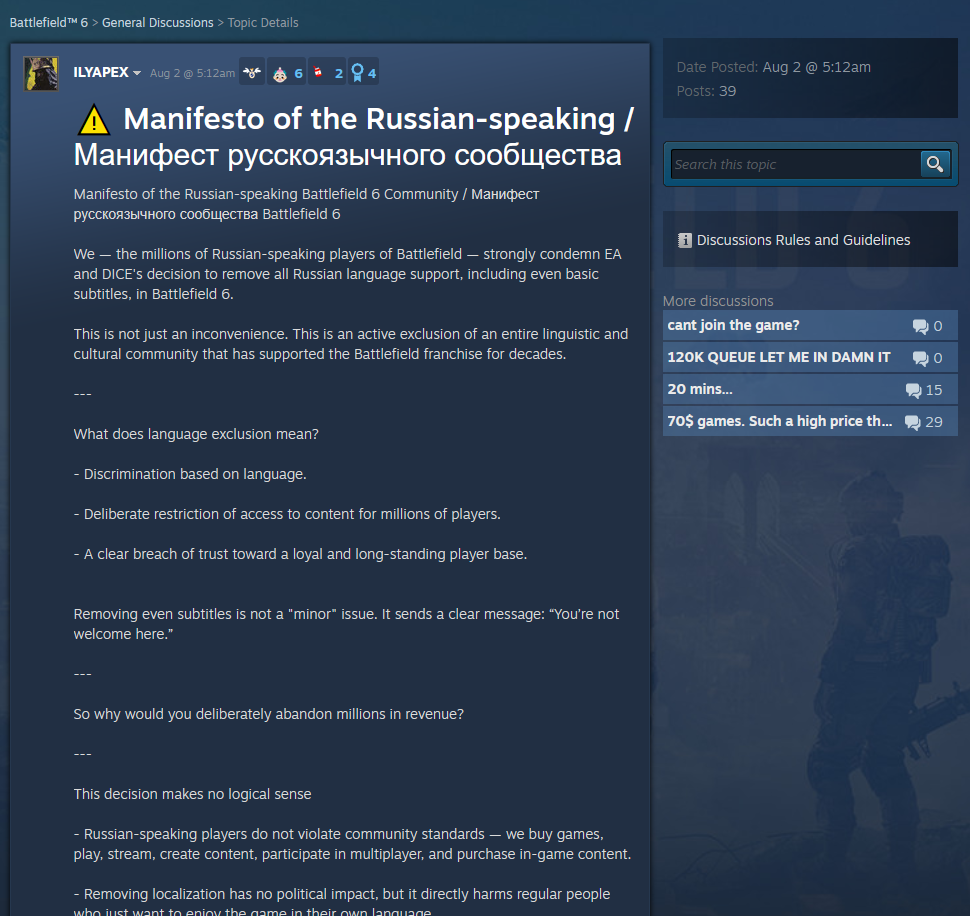Open '120K QUEUE LET ME IN DAMN IT' discussion
This screenshot has width=970, height=916.
tap(810, 357)
